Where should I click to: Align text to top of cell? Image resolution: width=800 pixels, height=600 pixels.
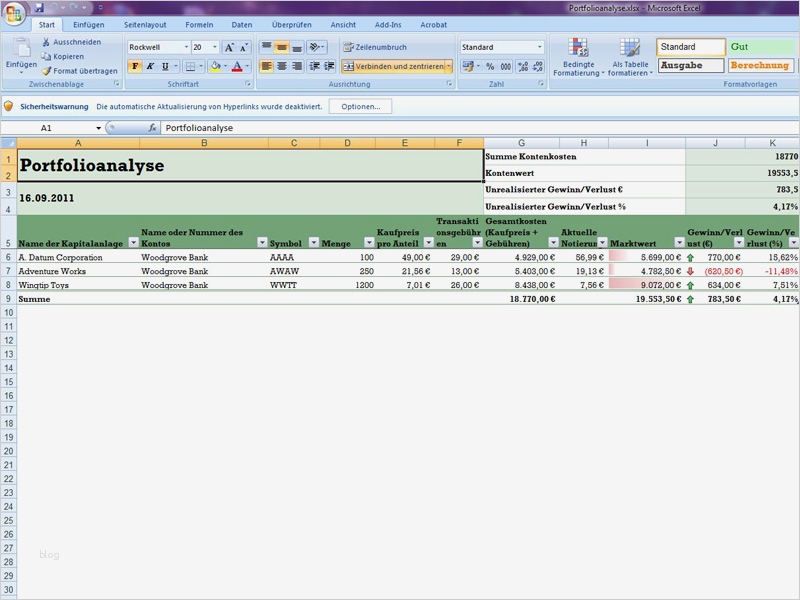pyautogui.click(x=266, y=47)
